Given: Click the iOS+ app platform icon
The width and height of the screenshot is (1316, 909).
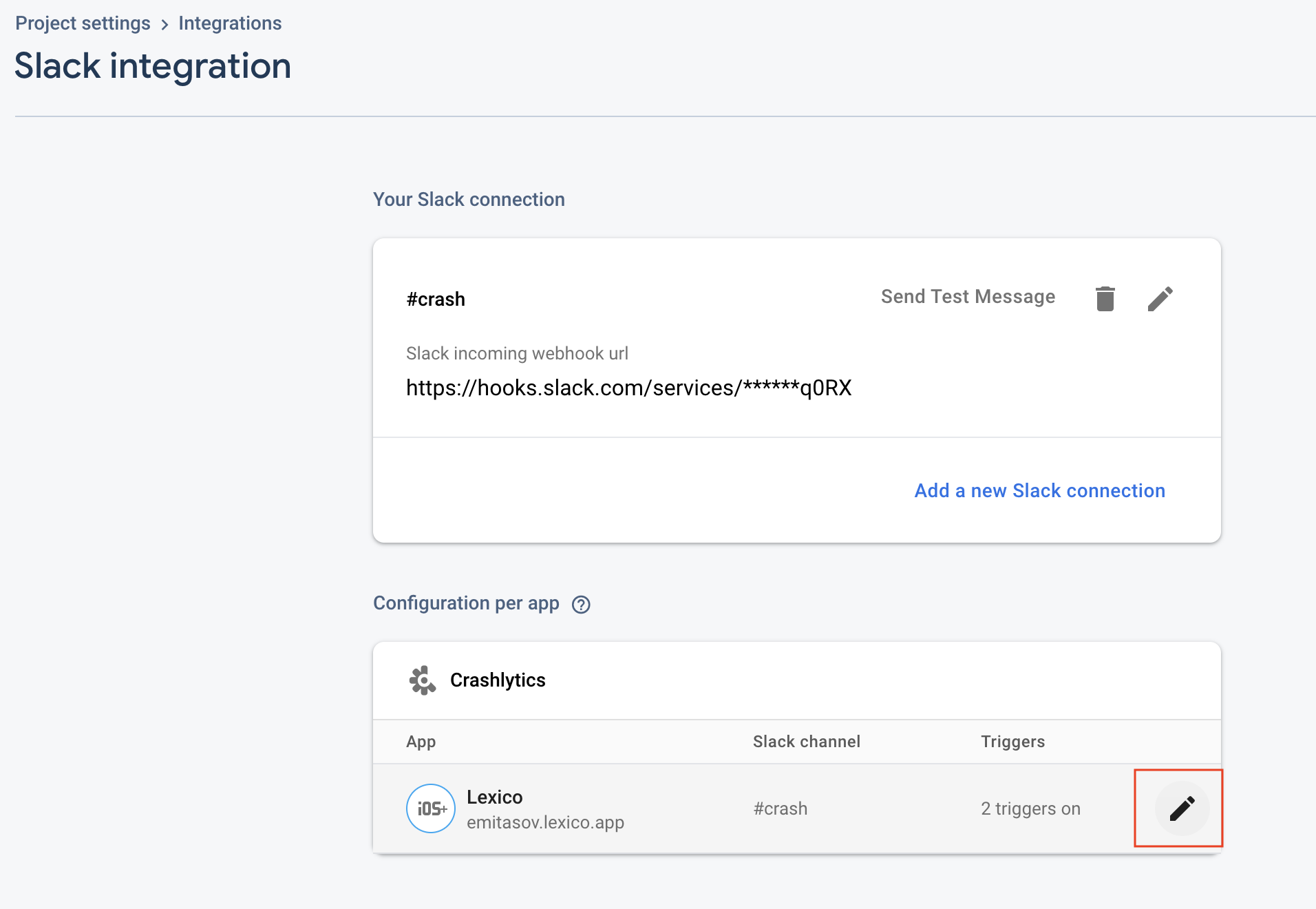Looking at the screenshot, I should 431,808.
